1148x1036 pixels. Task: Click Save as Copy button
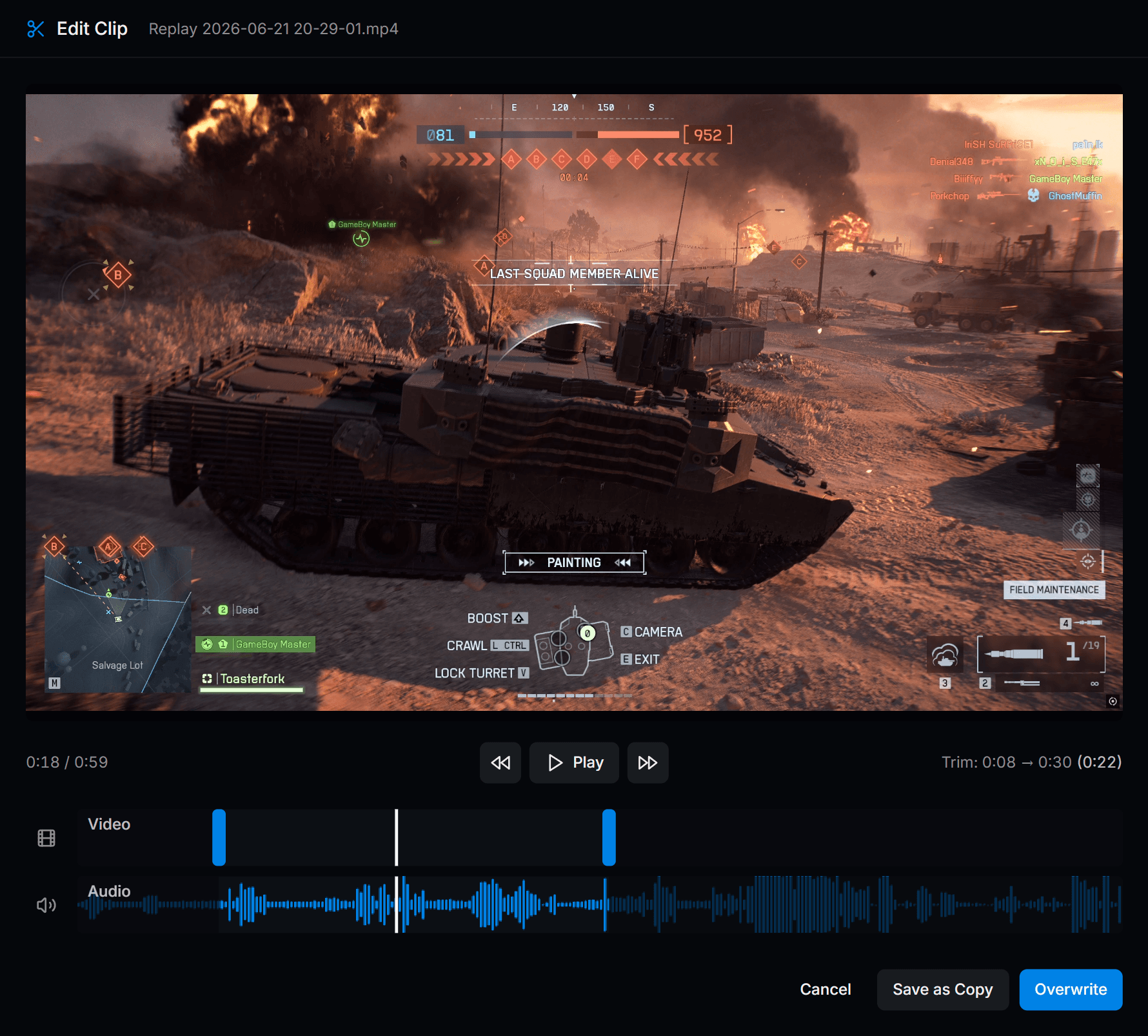coord(943,990)
